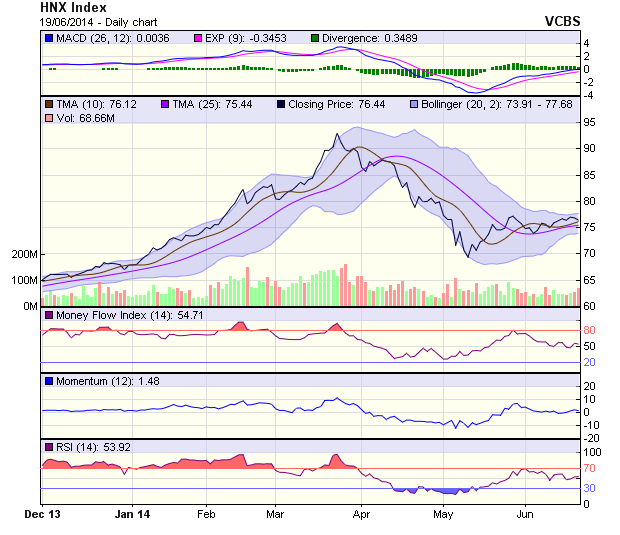Click the light blue Bollinger legend square

[x=412, y=104]
